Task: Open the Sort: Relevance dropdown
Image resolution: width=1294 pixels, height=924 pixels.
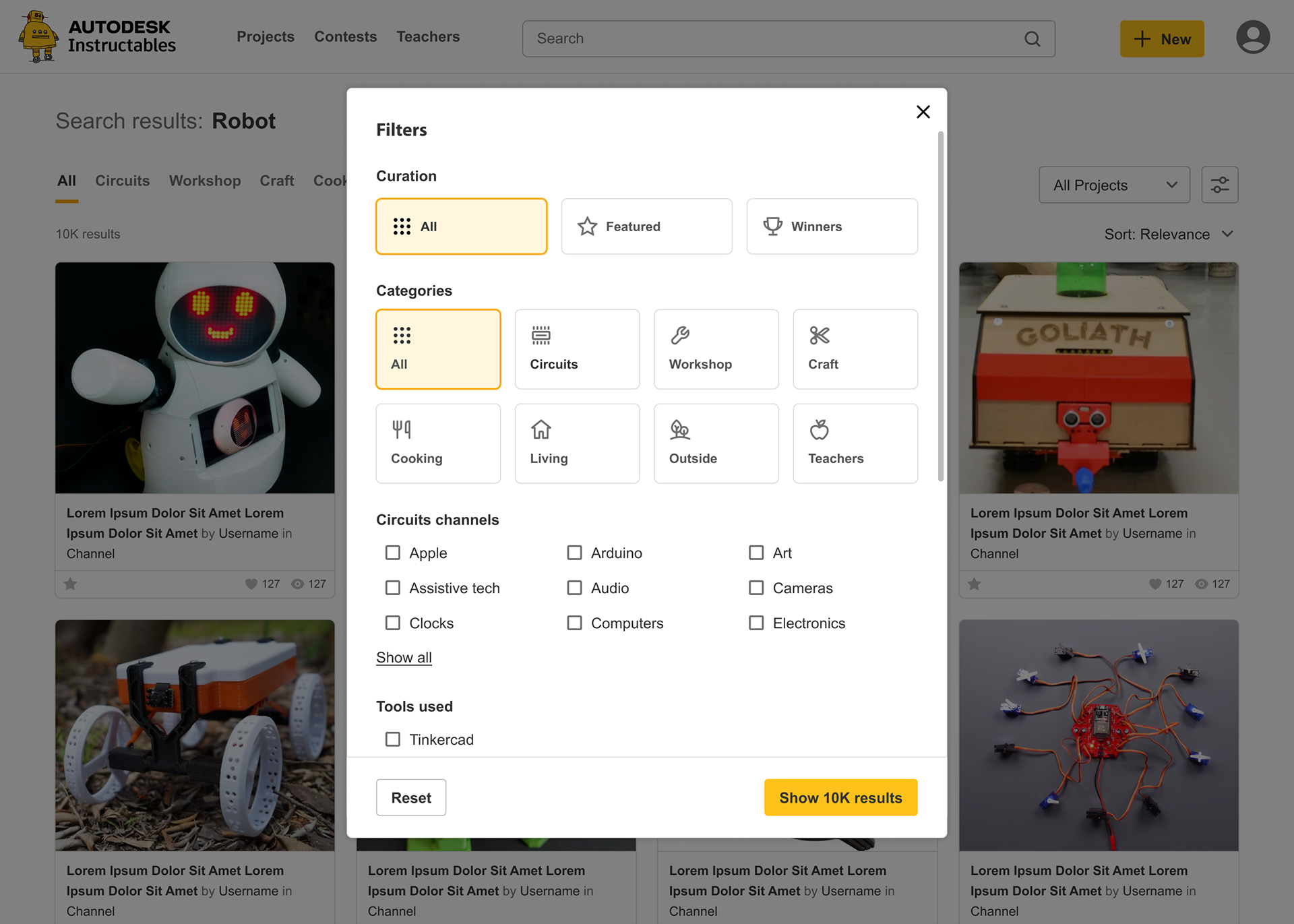Action: coord(1169,235)
